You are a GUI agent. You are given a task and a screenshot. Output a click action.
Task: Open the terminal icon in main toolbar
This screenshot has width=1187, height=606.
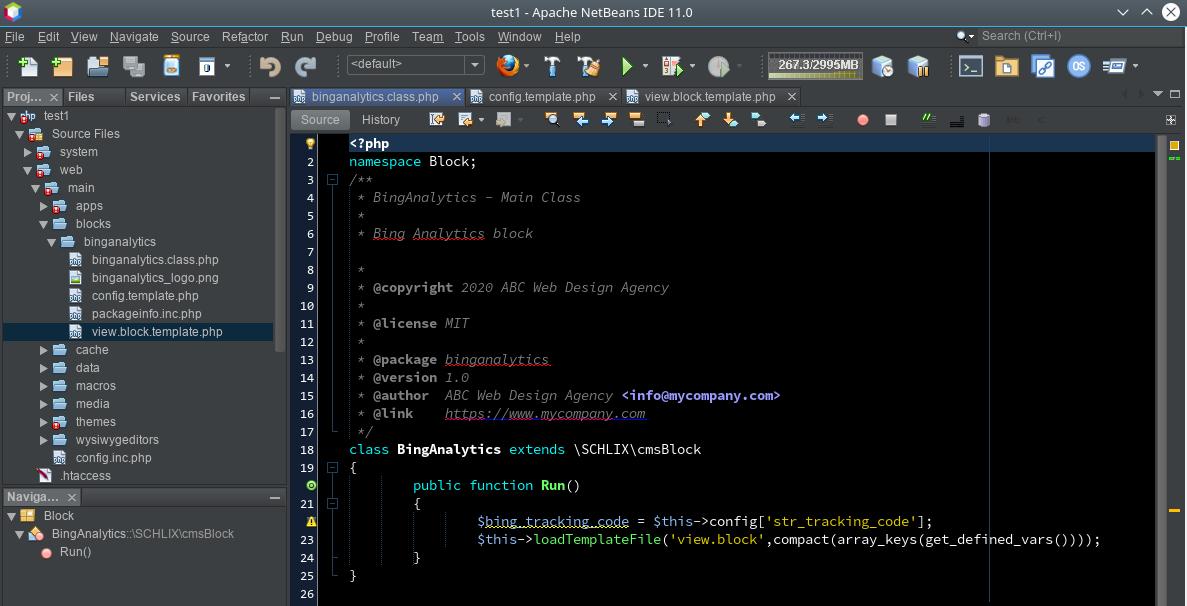[970, 67]
